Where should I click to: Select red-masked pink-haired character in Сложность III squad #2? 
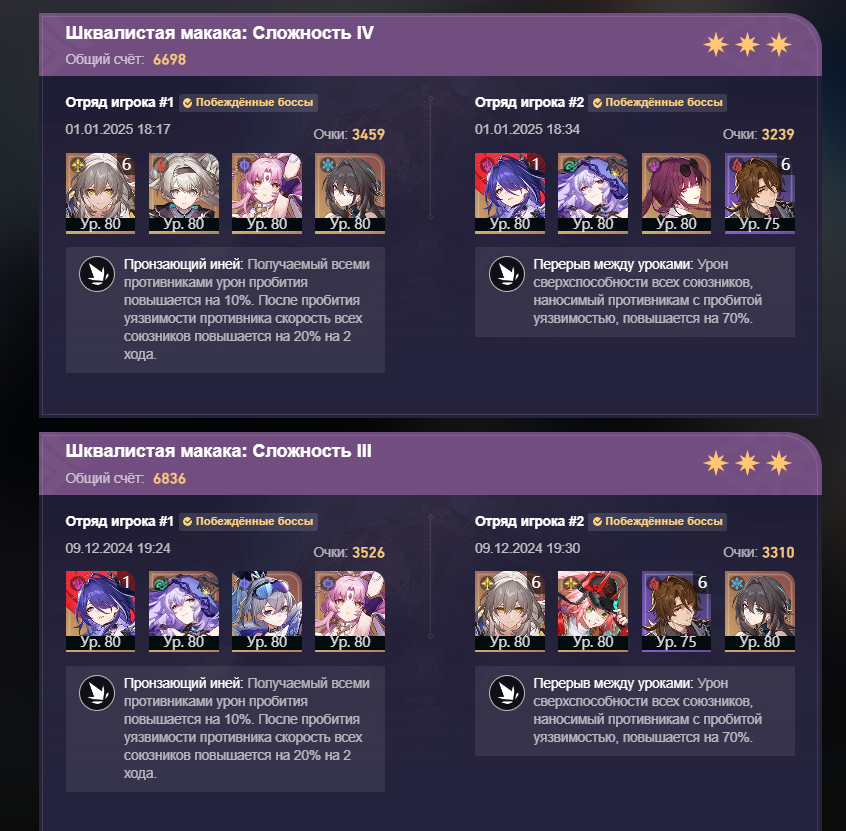tap(593, 611)
